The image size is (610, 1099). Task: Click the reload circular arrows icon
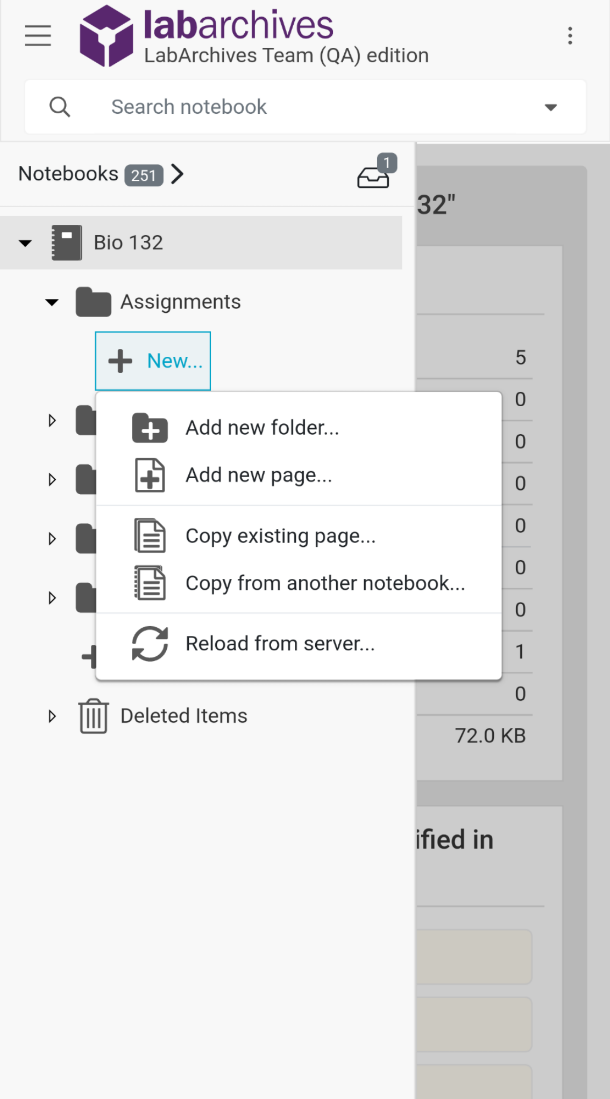coord(150,643)
